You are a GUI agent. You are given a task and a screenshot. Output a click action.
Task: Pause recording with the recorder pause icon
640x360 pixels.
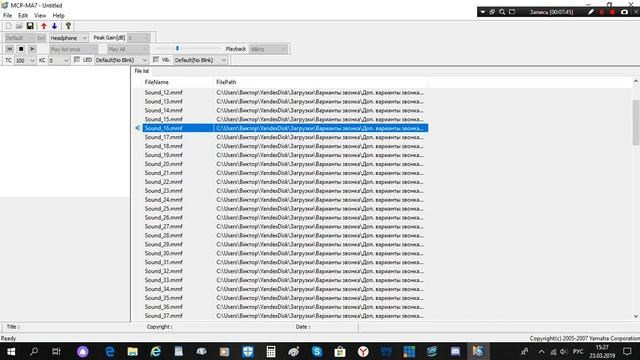(x=601, y=12)
